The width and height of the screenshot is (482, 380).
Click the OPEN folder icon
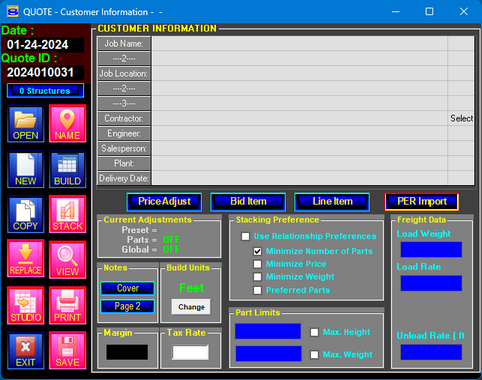point(26,124)
